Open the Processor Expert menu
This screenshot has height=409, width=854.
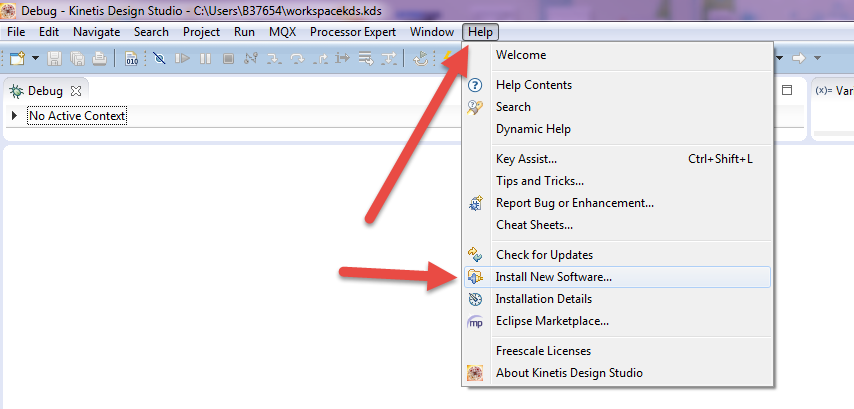tap(353, 32)
